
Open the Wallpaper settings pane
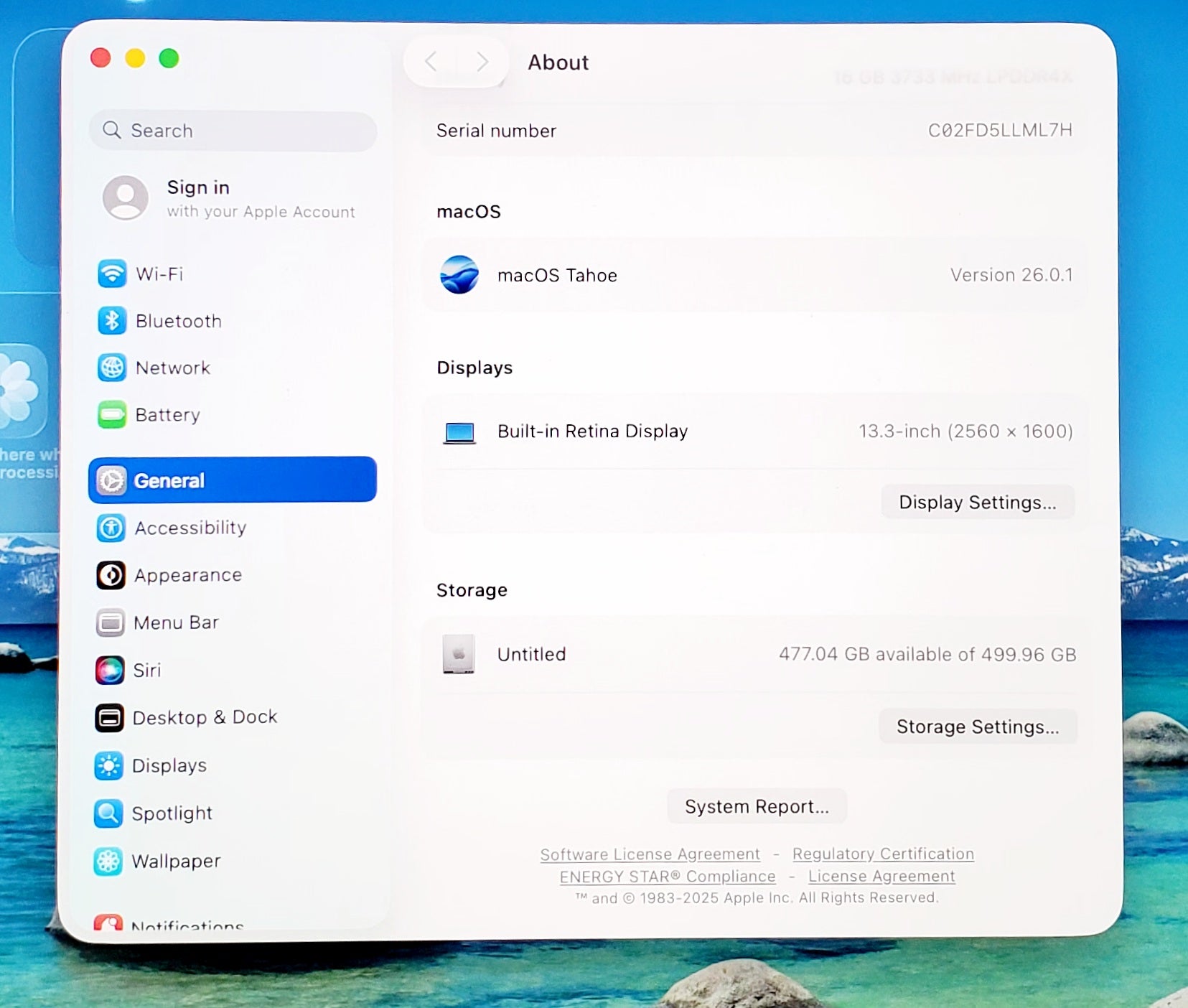(176, 861)
